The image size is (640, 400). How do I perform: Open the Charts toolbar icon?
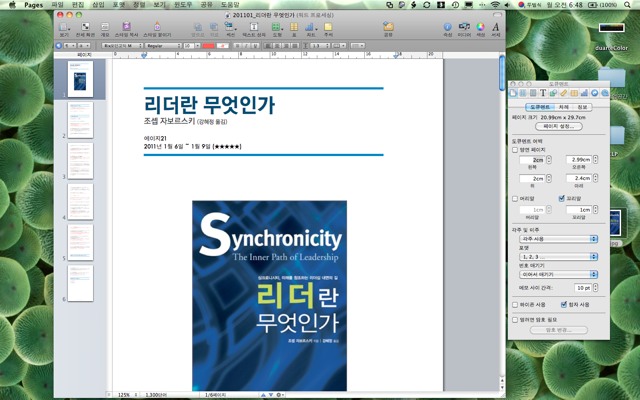click(x=311, y=29)
